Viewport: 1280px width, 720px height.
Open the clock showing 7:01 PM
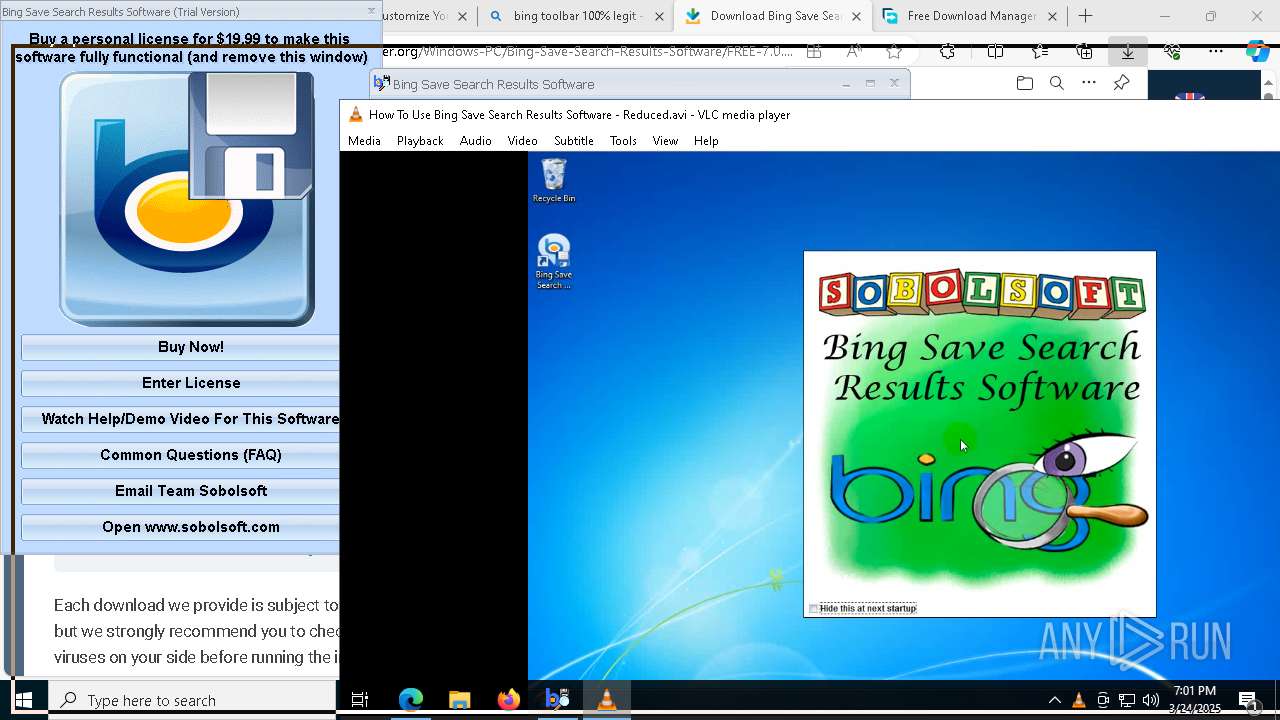click(x=1195, y=700)
